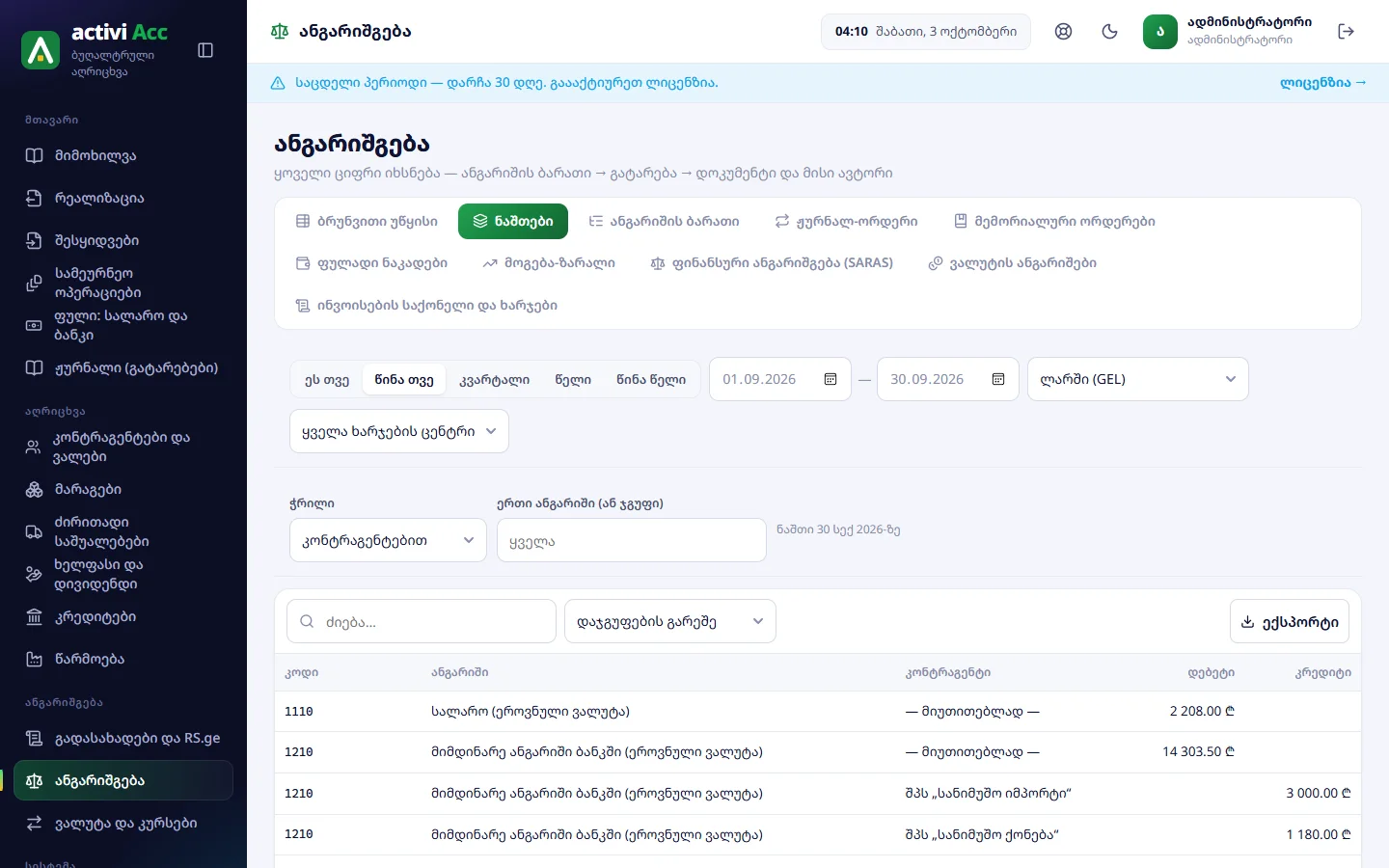Viewport: 1389px width, 868px height.
Task: Open the ლარი (GEL) currency dropdown
Action: [x=1138, y=379]
